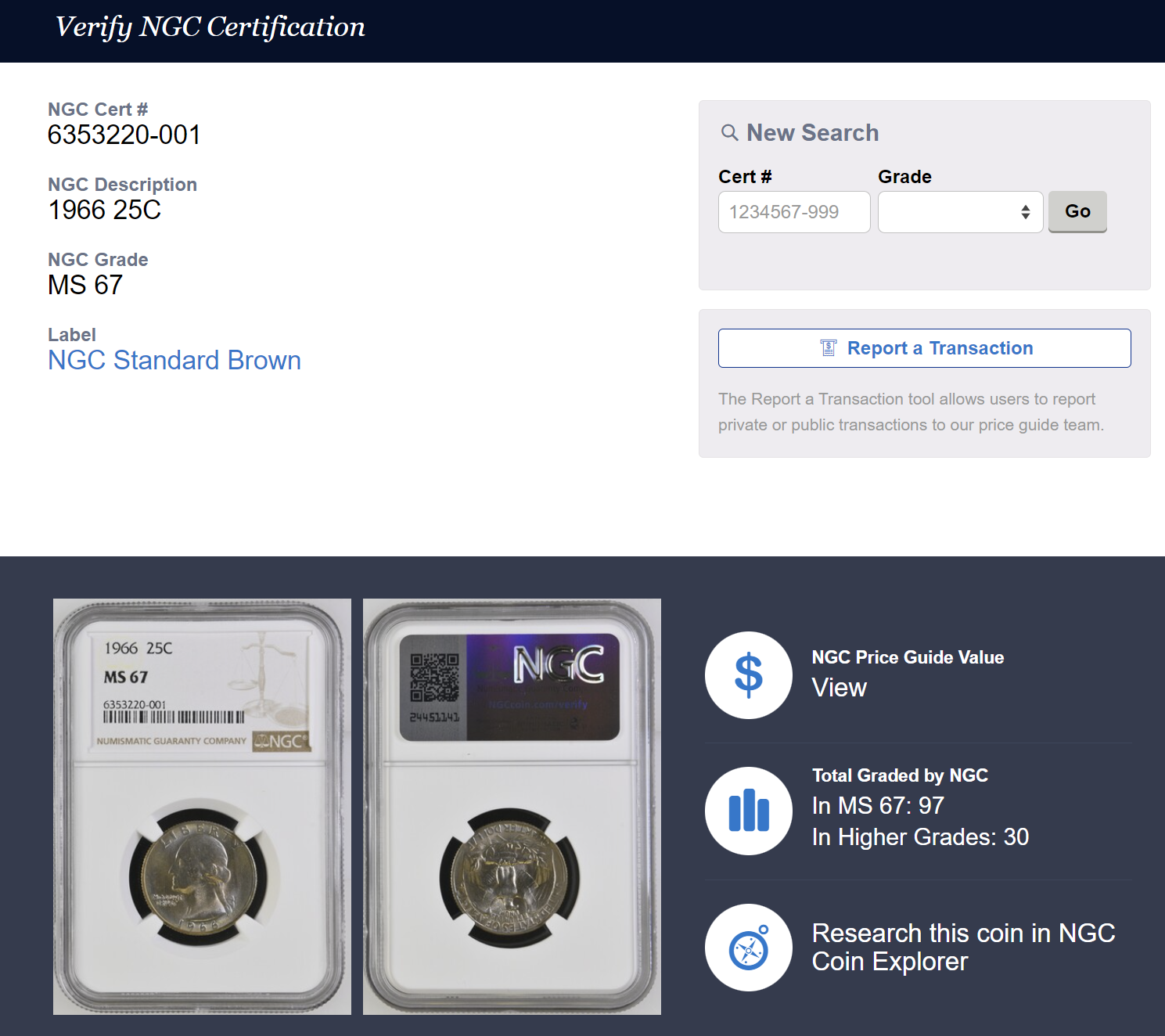Open the NGC Standard Brown label link
The width and height of the screenshot is (1165, 1036).
click(x=174, y=360)
